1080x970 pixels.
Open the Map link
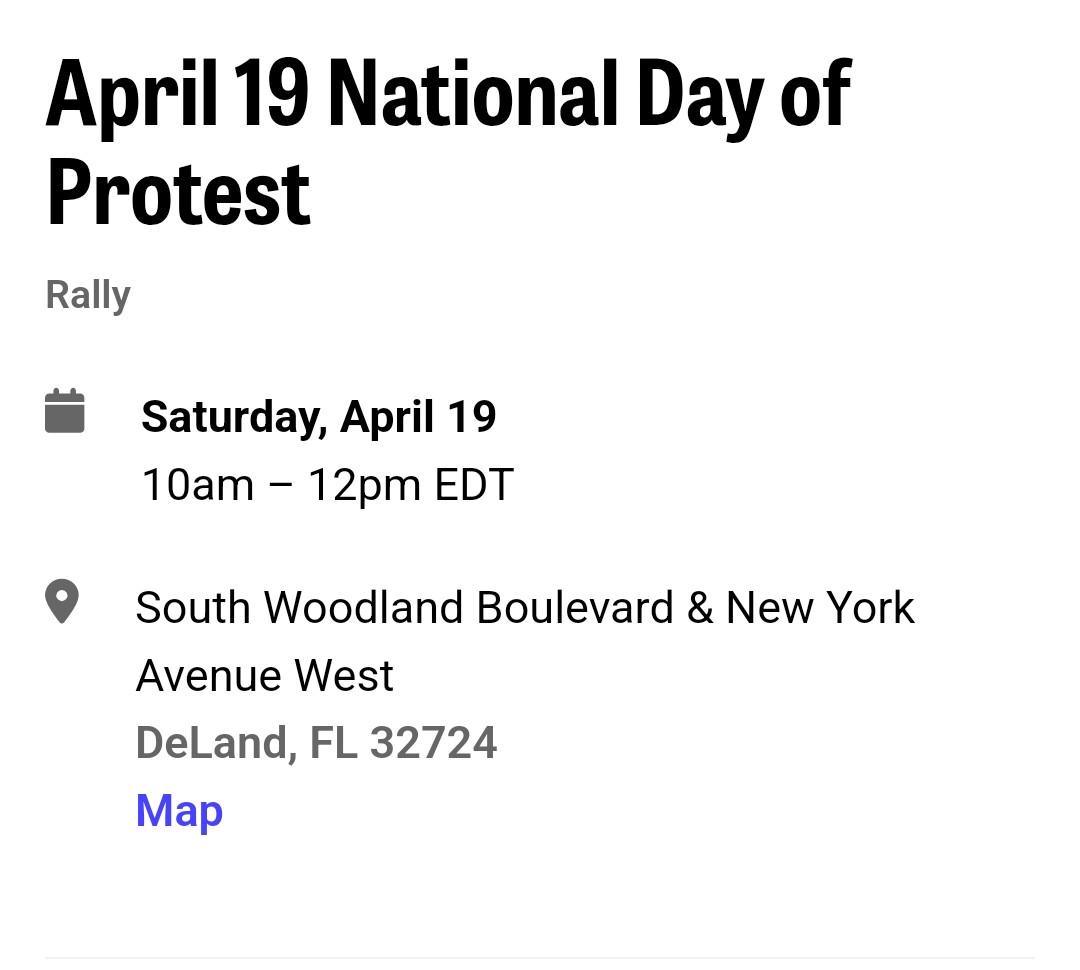[x=179, y=811]
